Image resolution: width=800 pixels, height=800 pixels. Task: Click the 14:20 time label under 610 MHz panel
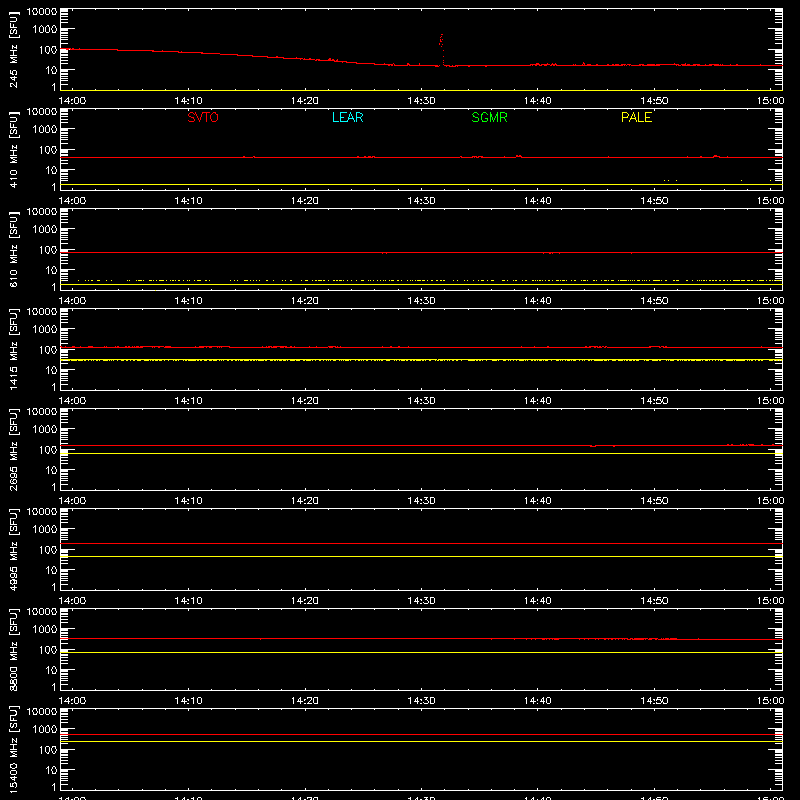[x=305, y=301]
